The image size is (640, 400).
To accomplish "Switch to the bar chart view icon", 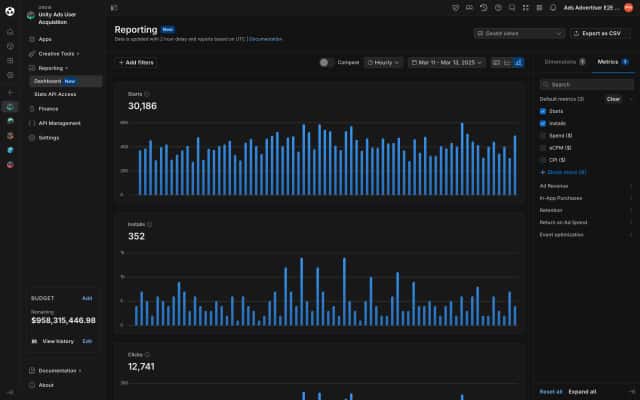I will (518, 62).
